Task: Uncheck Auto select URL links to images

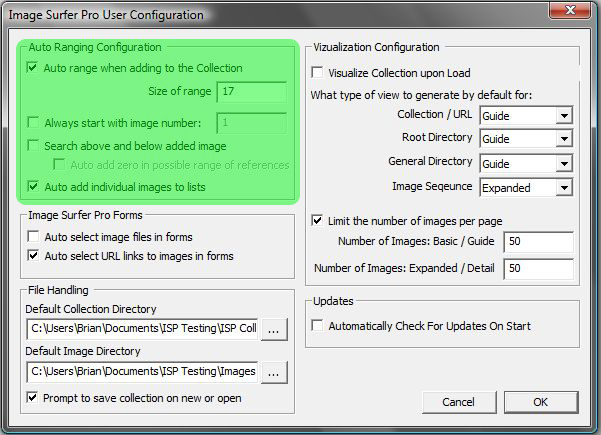Action: coord(33,255)
